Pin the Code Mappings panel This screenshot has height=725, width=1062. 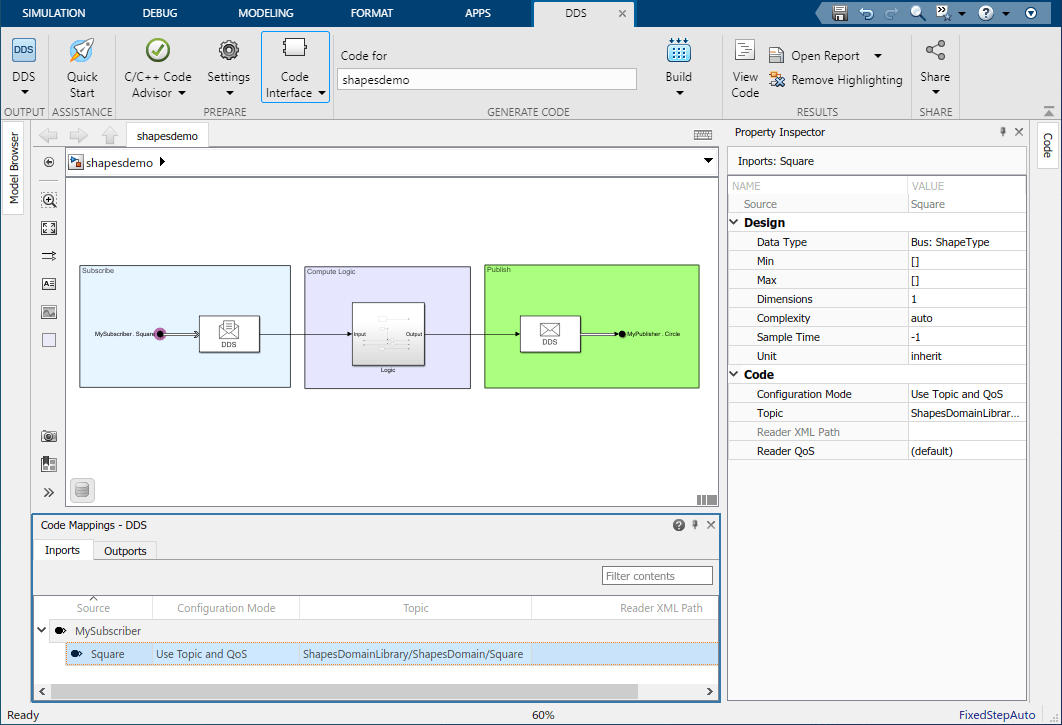click(695, 525)
